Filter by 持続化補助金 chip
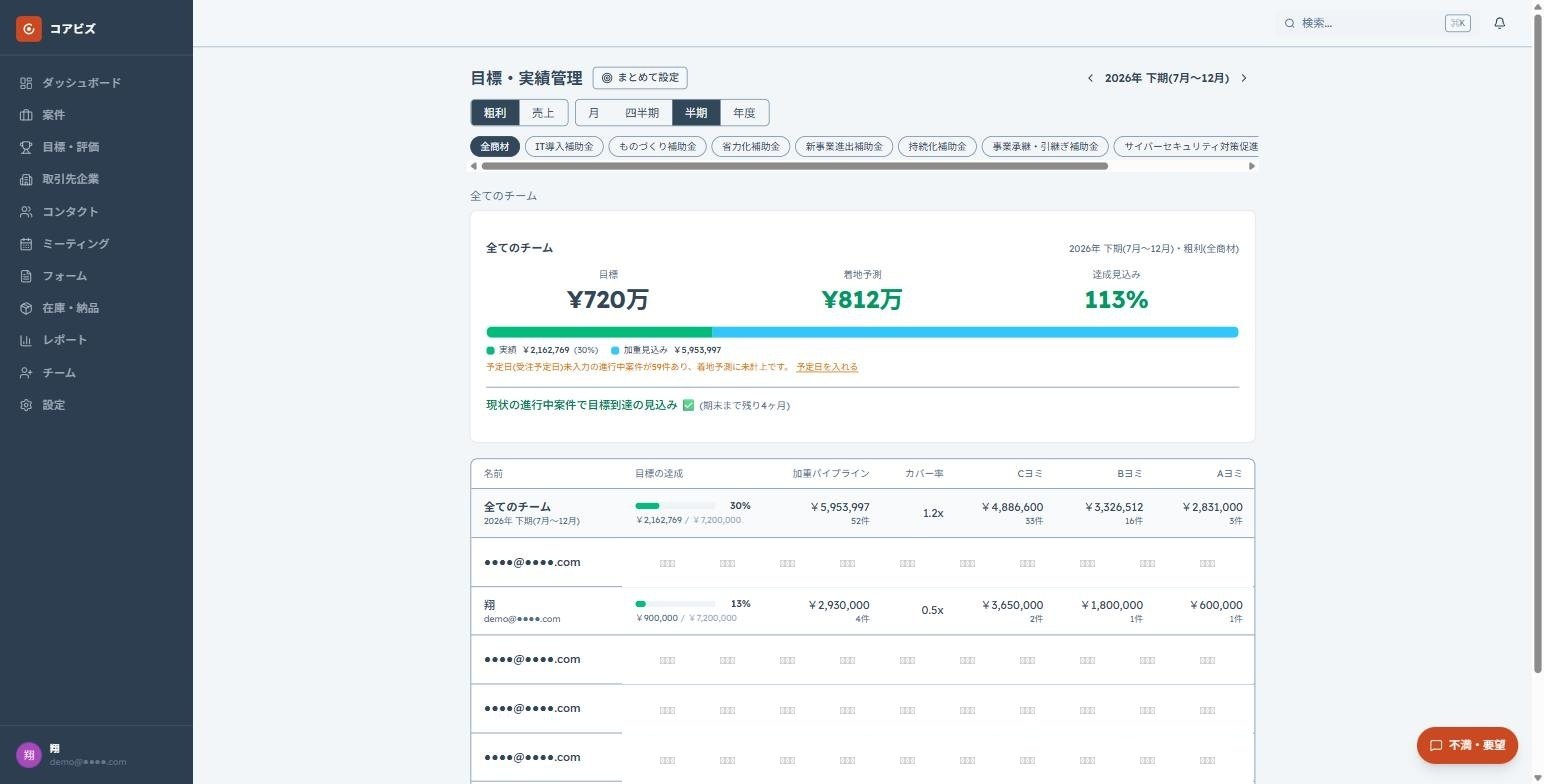This screenshot has height=784, width=1544. click(x=938, y=147)
